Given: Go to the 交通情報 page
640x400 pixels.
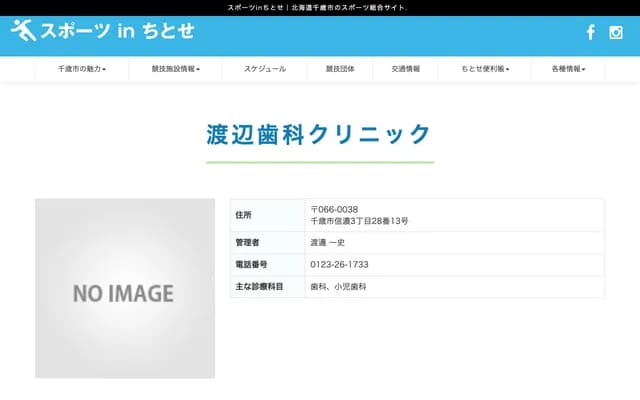Looking at the screenshot, I should coord(405,69).
